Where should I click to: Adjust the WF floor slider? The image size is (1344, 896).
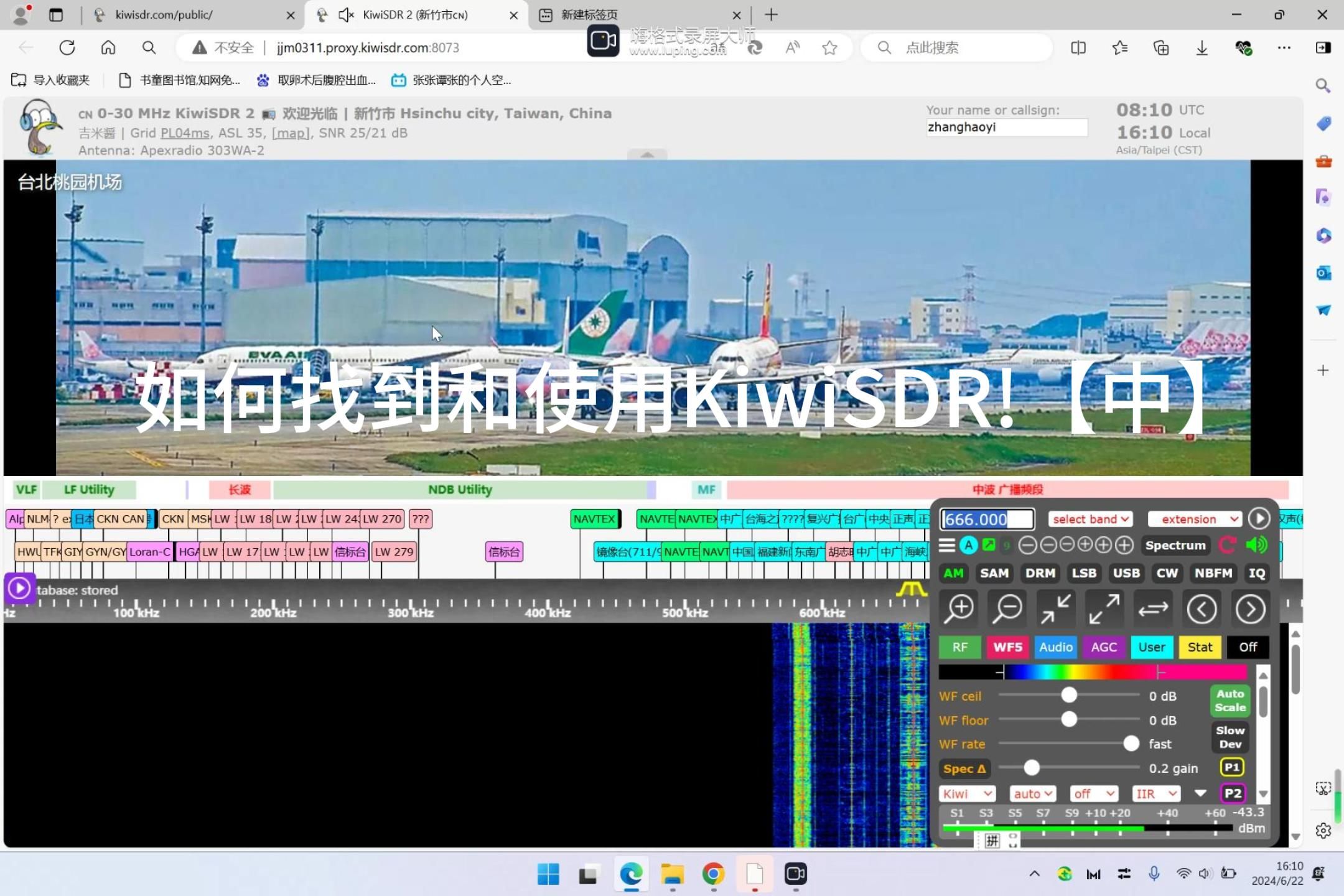1069,719
